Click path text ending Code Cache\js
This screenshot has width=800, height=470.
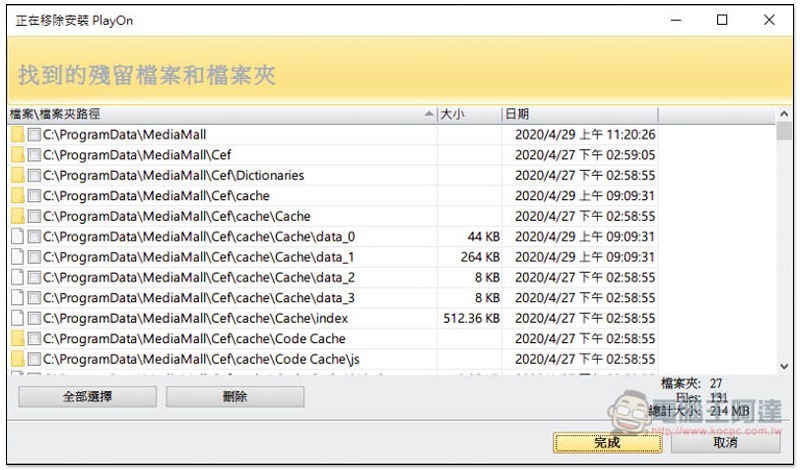202,359
